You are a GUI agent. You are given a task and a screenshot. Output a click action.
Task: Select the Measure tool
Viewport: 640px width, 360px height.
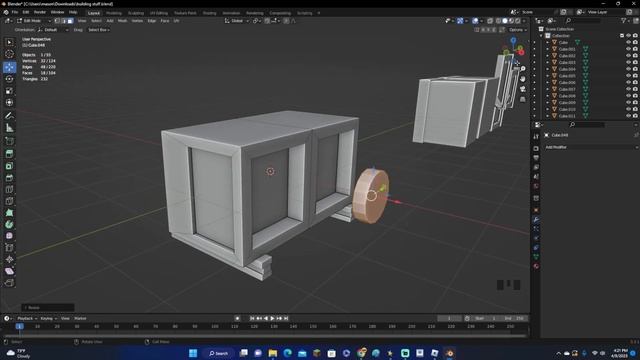click(9, 128)
